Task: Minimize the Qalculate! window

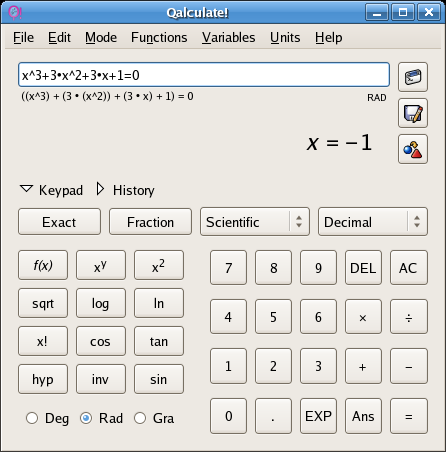Action: point(377,13)
